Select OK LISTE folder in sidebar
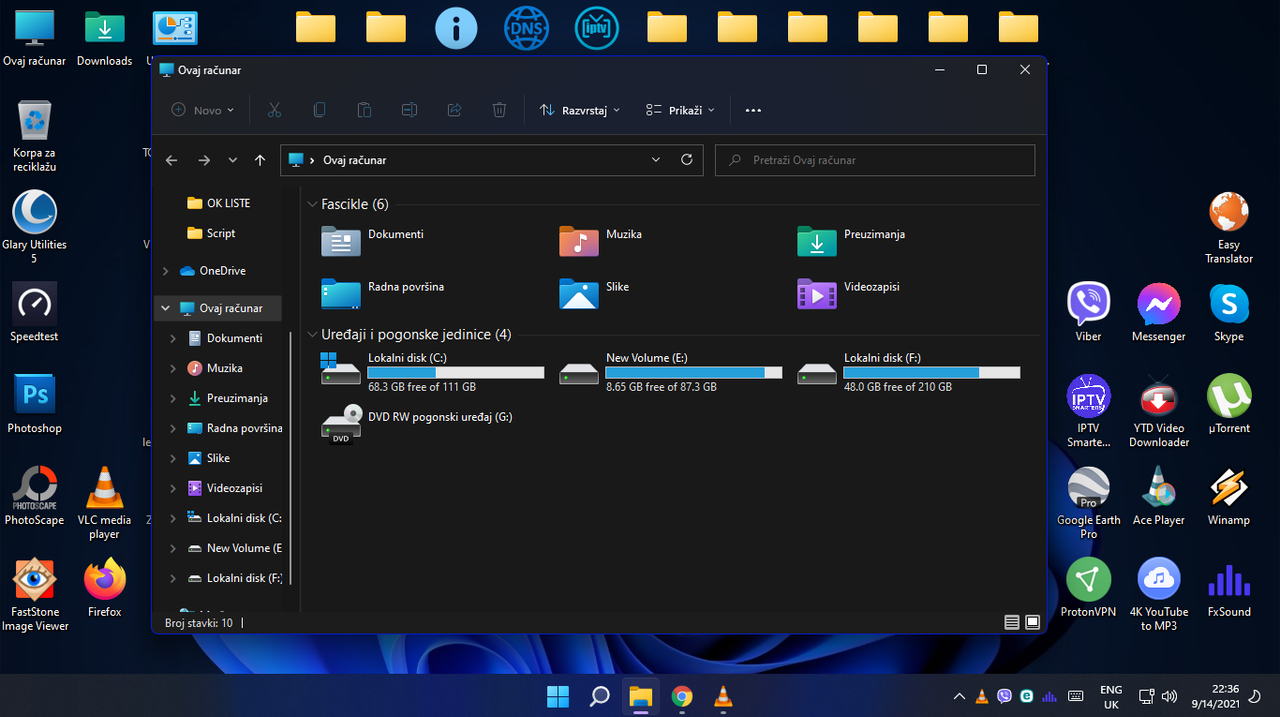Screen dimensions: 1280x717 point(219,203)
